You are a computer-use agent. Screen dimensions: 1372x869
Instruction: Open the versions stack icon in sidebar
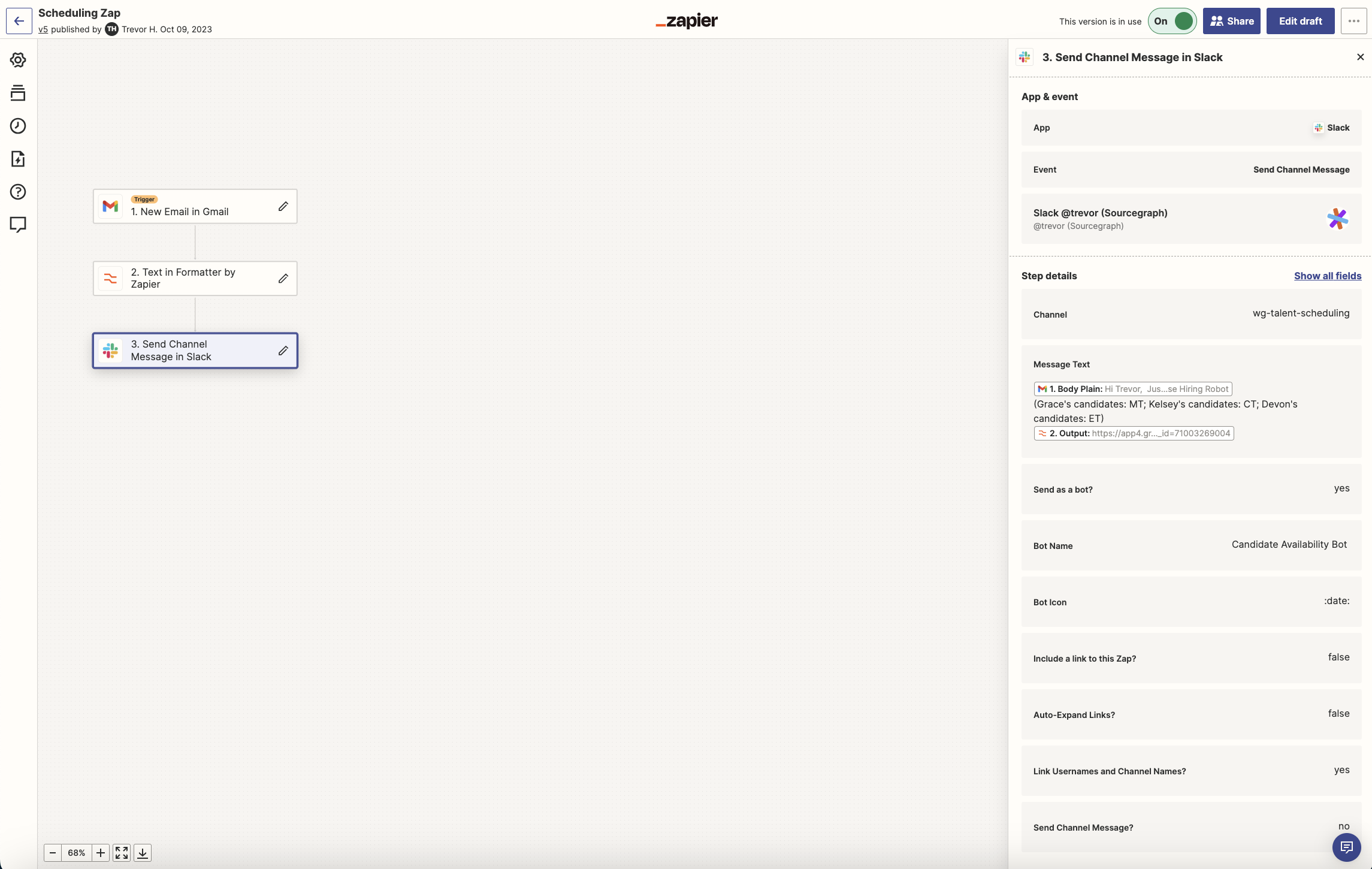[x=18, y=93]
